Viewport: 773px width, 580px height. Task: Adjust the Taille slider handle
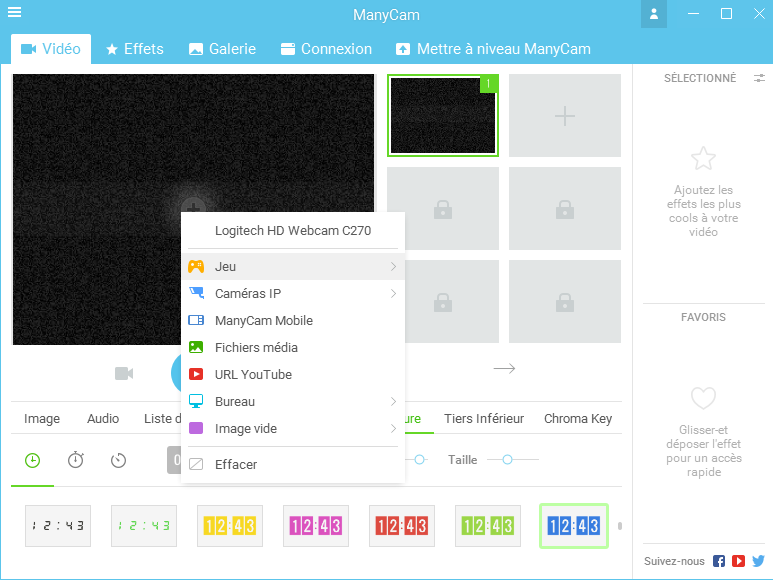(507, 460)
